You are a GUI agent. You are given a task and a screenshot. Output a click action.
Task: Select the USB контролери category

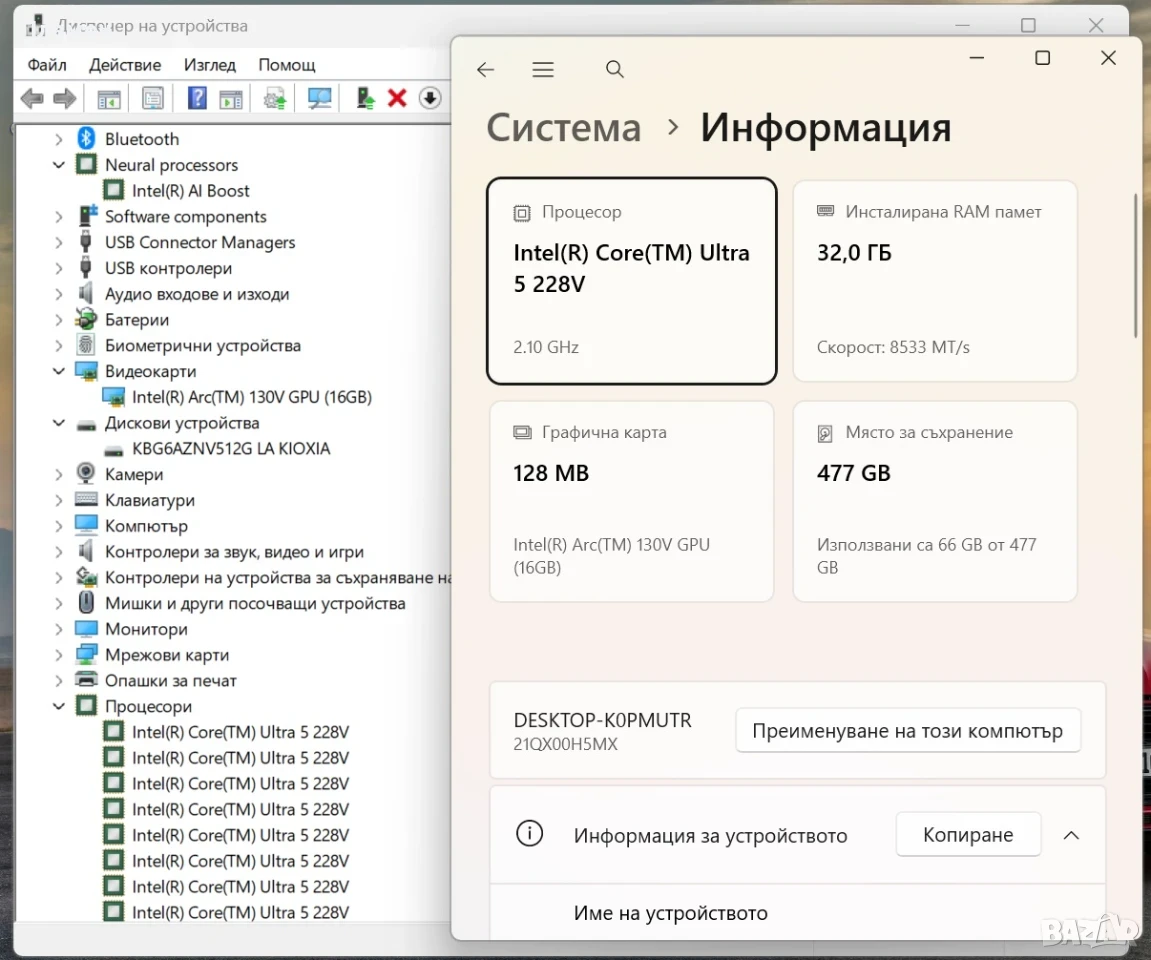pyautogui.click(x=168, y=268)
